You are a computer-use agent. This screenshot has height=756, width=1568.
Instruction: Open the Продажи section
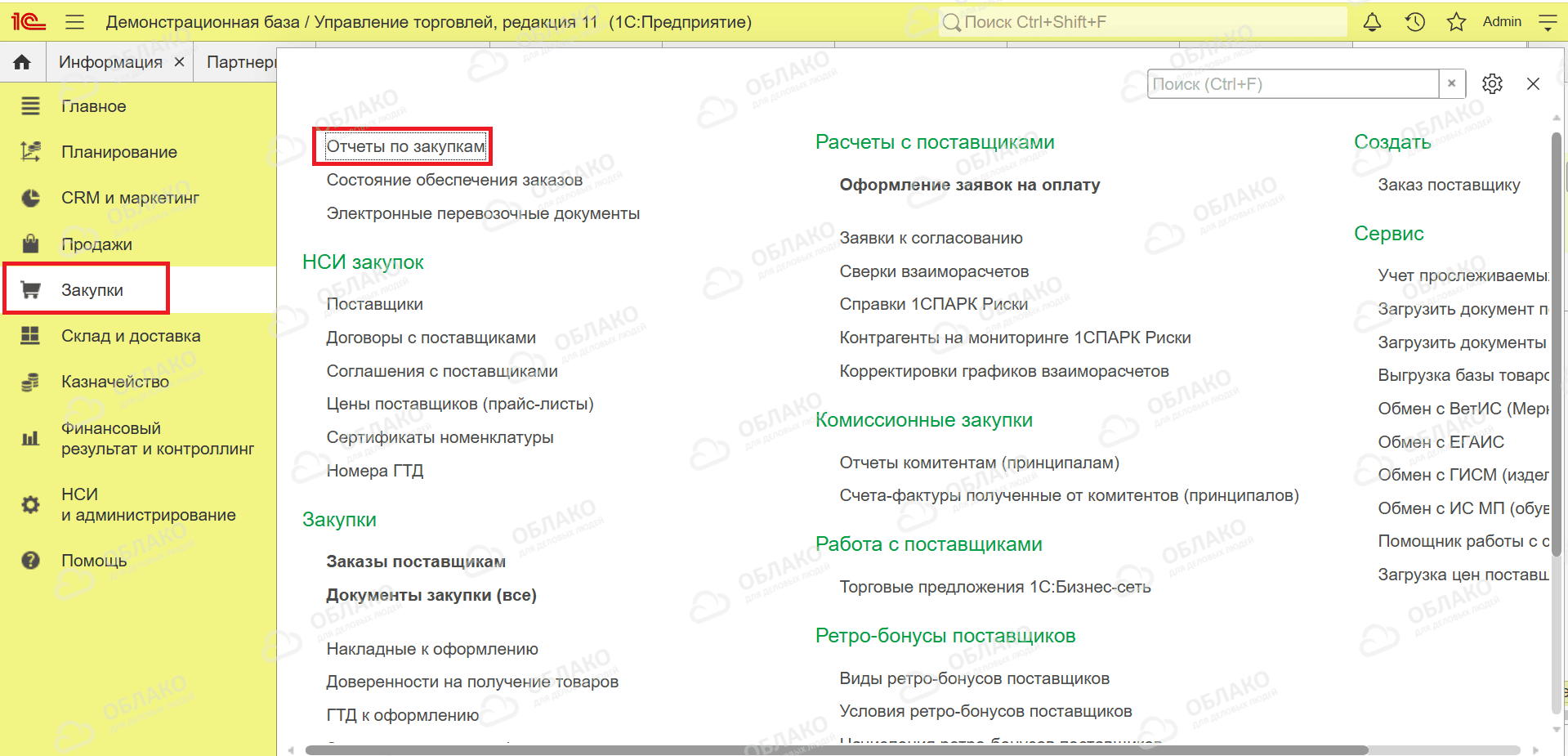pyautogui.click(x=96, y=244)
